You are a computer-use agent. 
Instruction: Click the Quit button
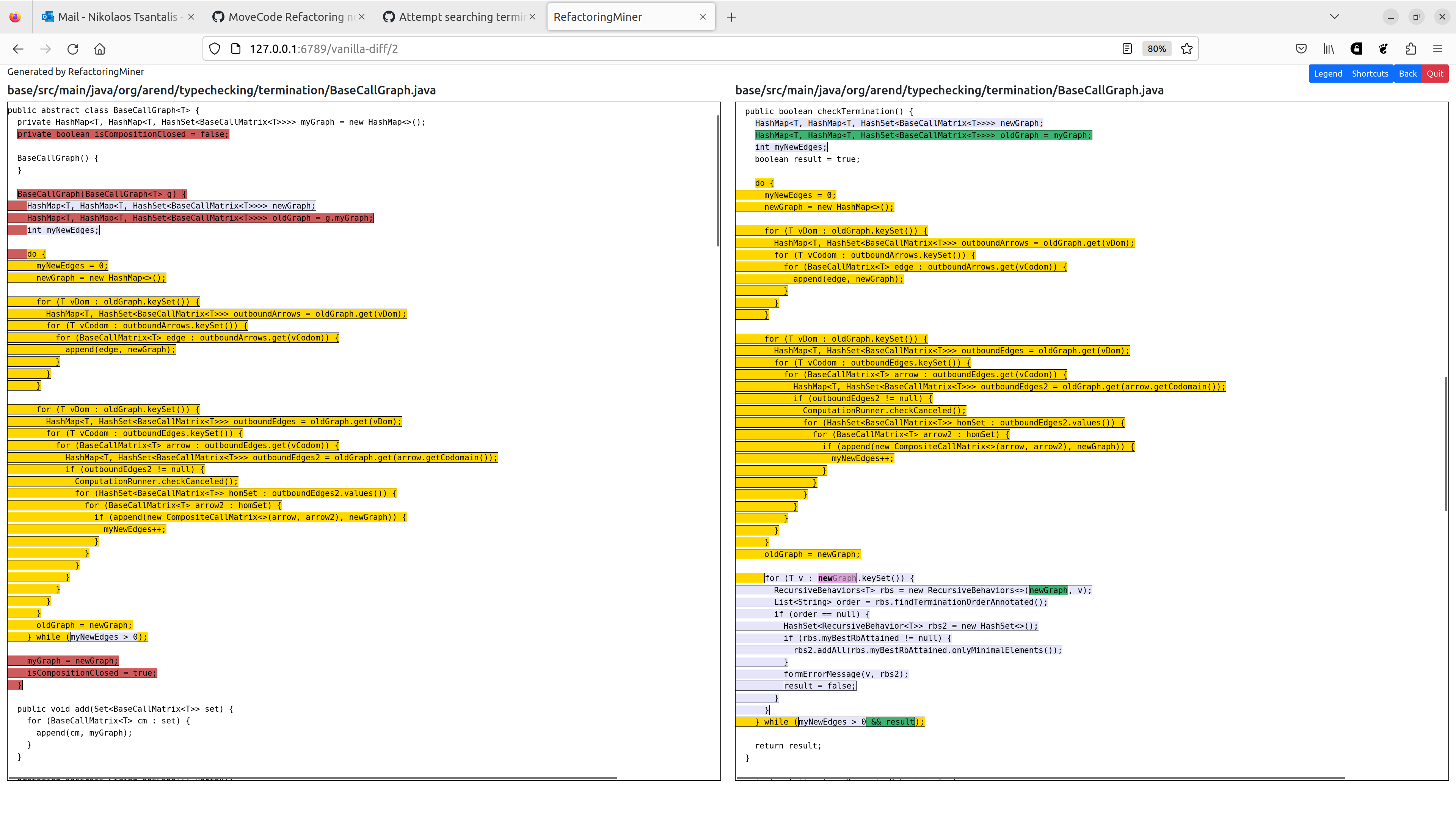tap(1435, 73)
